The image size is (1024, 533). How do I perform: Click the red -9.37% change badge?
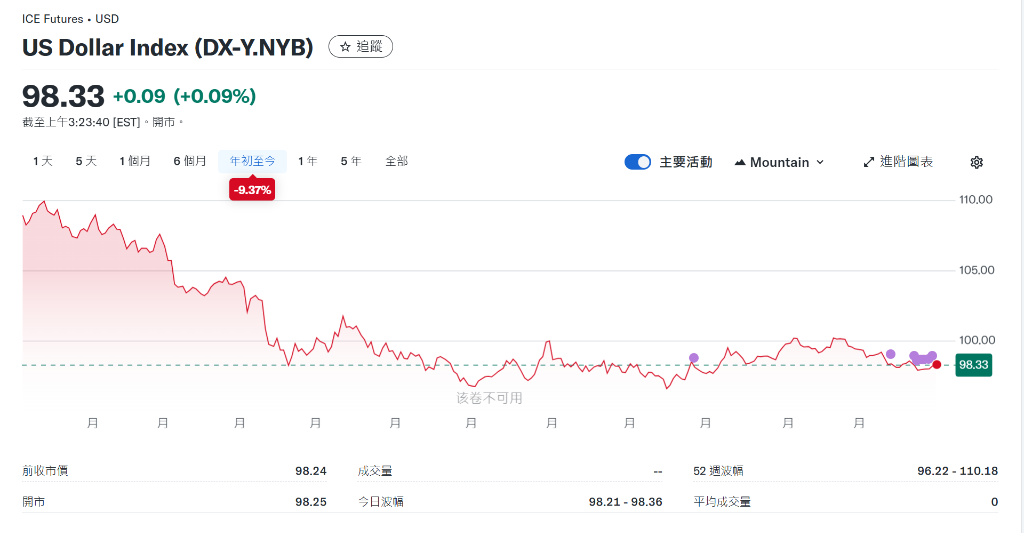click(252, 189)
